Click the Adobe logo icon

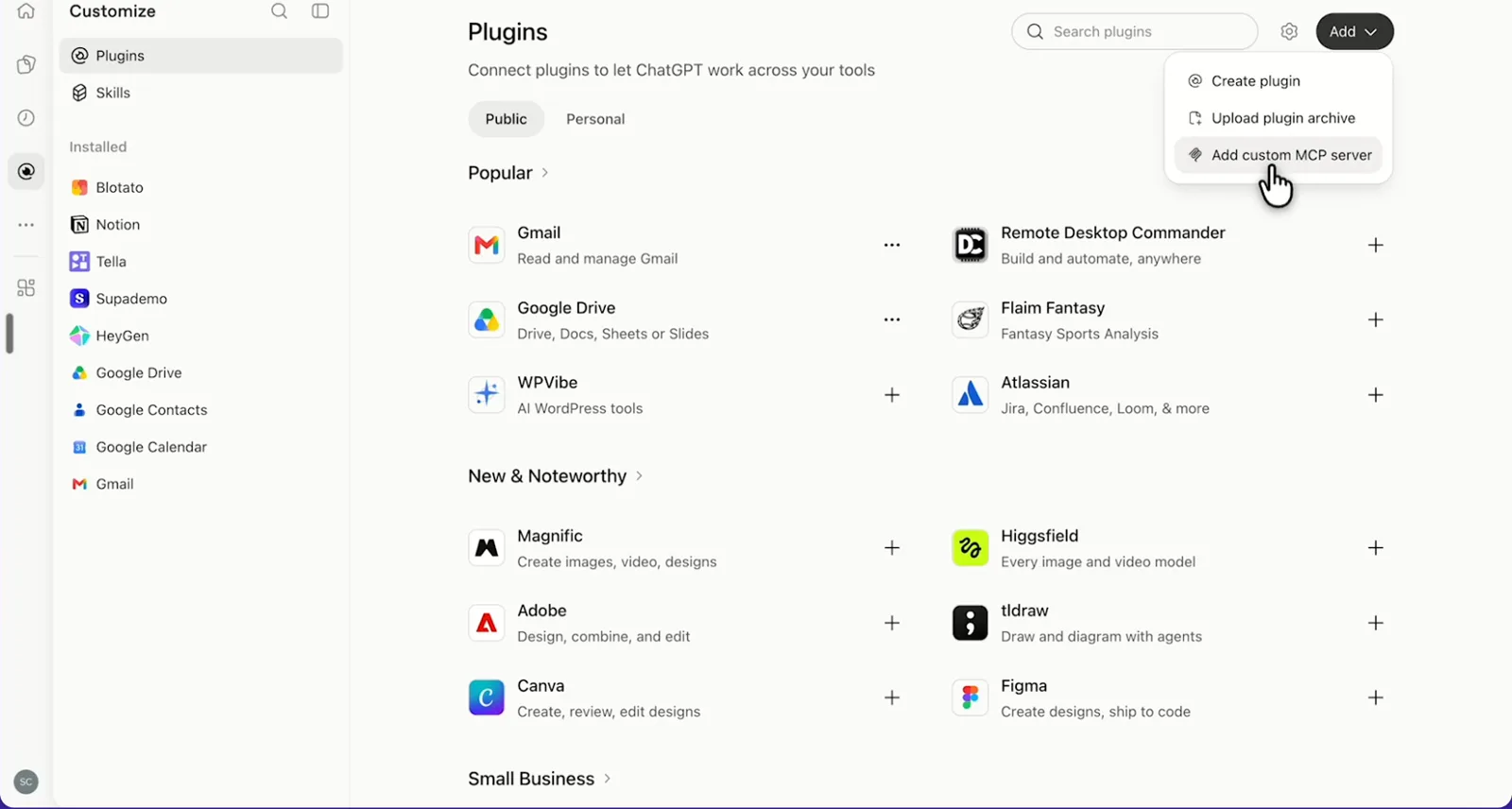pyautogui.click(x=487, y=623)
